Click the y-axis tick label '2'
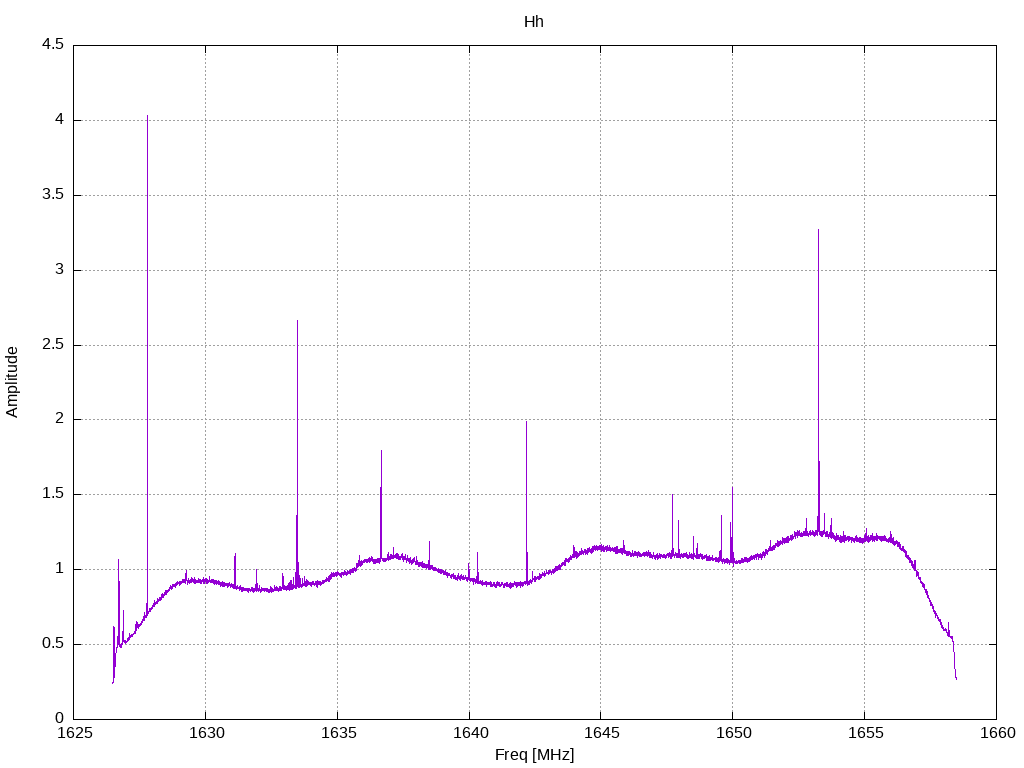This screenshot has width=1024, height=768. [59, 419]
